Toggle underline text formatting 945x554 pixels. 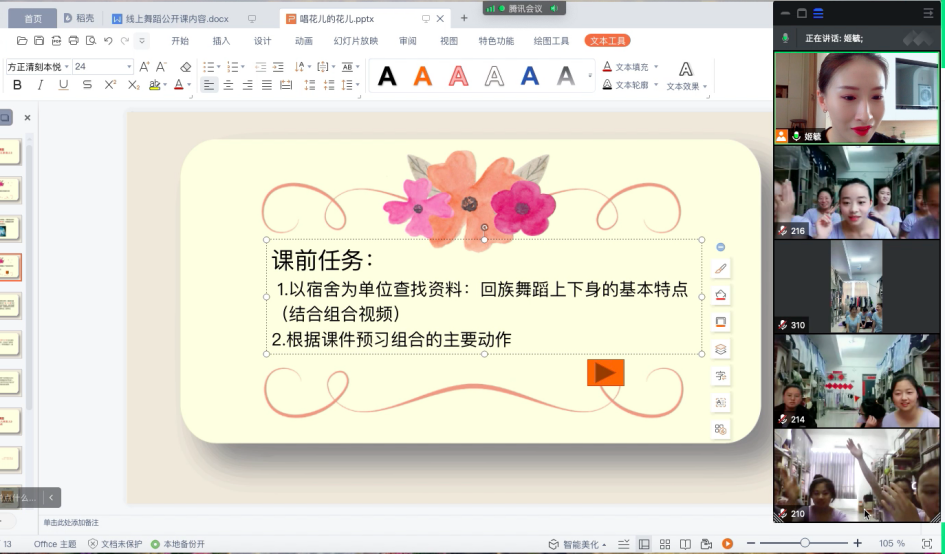pyautogui.click(x=63, y=86)
